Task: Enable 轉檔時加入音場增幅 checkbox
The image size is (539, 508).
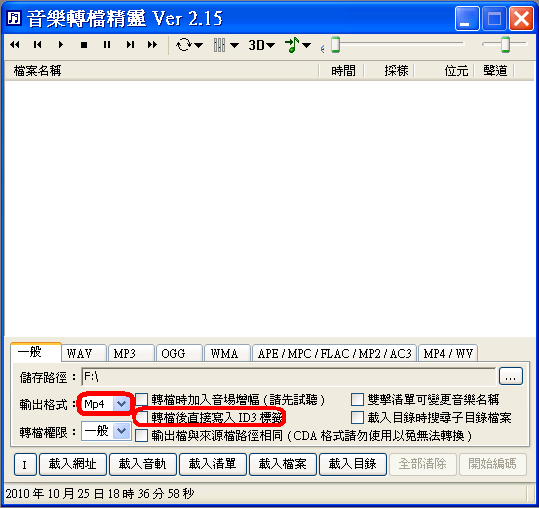Action: click(141, 400)
